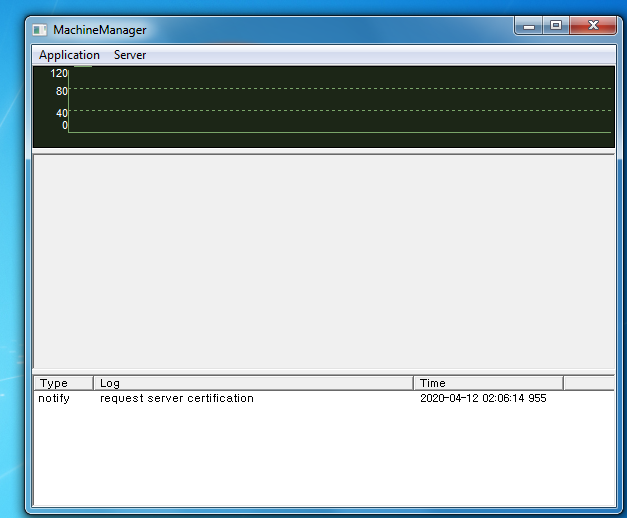
Task: Select timestamp 2020-04-12 02:06:14 955
Action: point(483,398)
